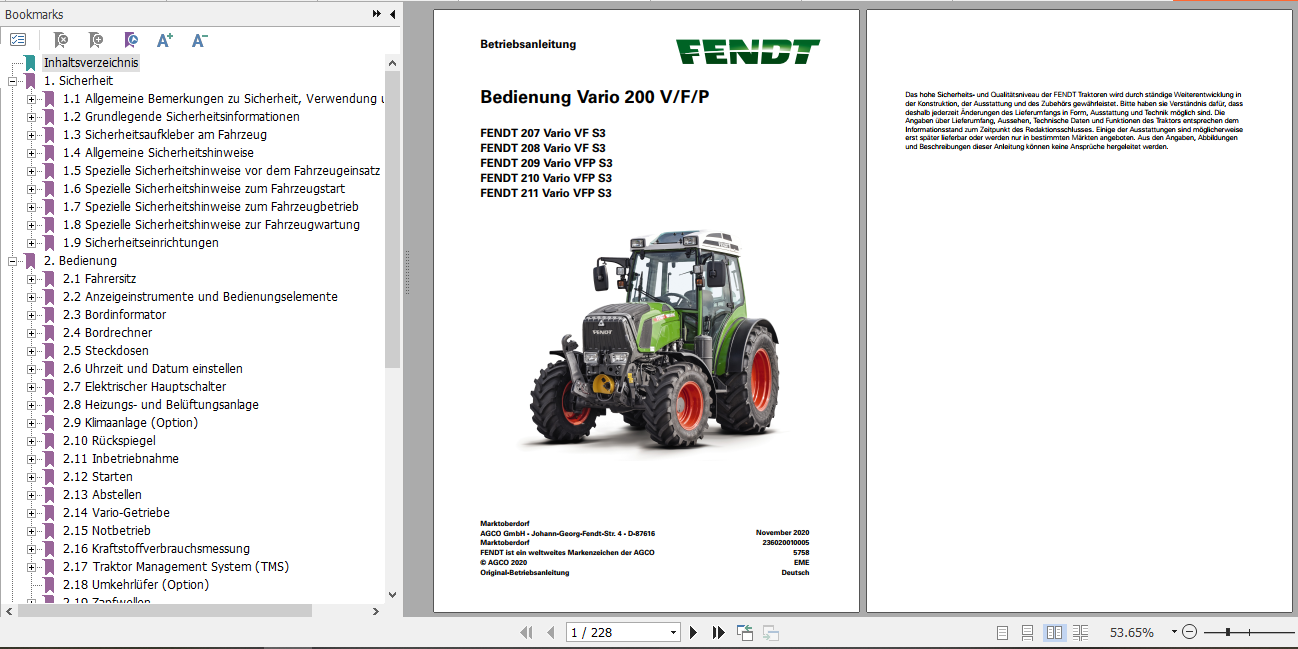1298x649 pixels.
Task: Toggle the two-page facing view
Action: 1054,632
